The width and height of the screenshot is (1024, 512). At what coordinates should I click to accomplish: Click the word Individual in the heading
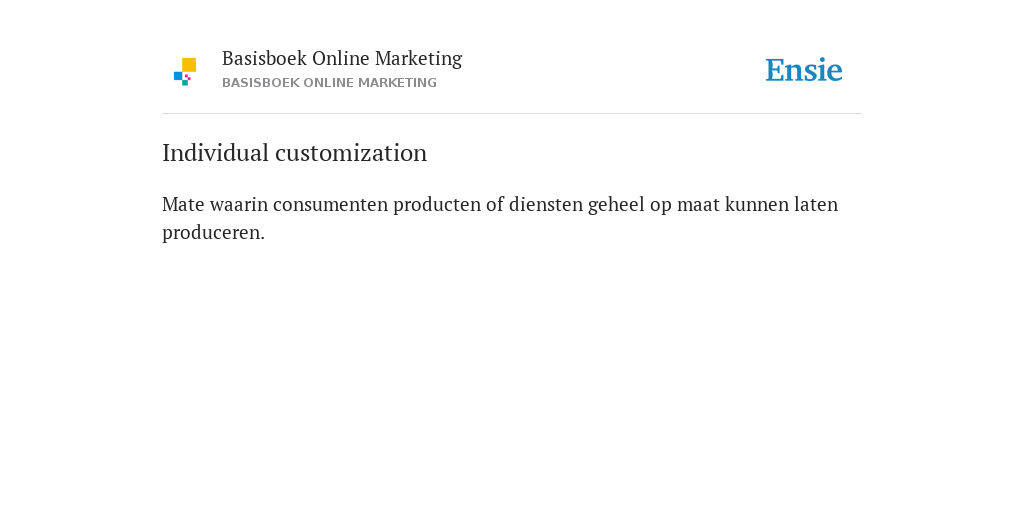click(x=216, y=153)
